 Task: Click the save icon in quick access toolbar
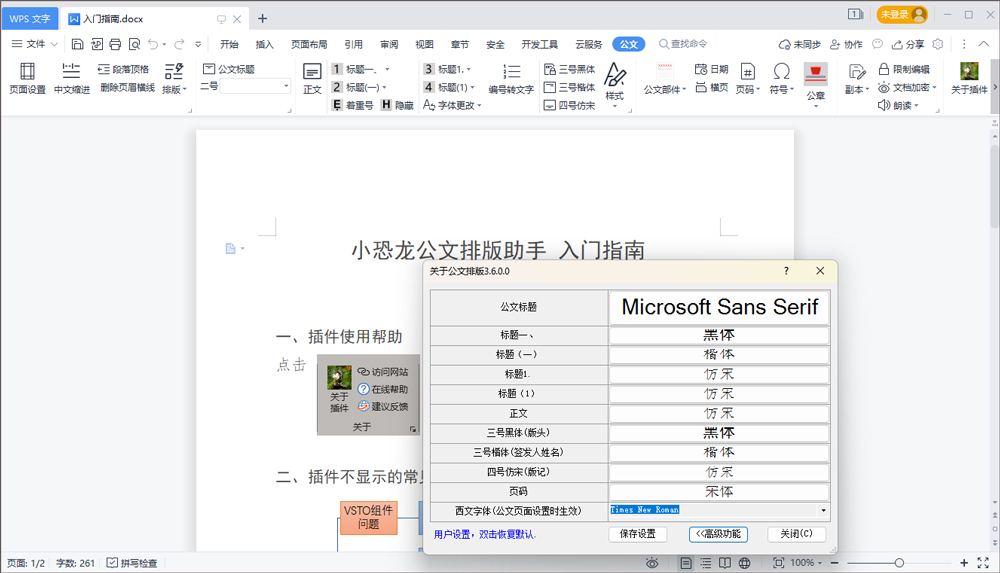(77, 44)
